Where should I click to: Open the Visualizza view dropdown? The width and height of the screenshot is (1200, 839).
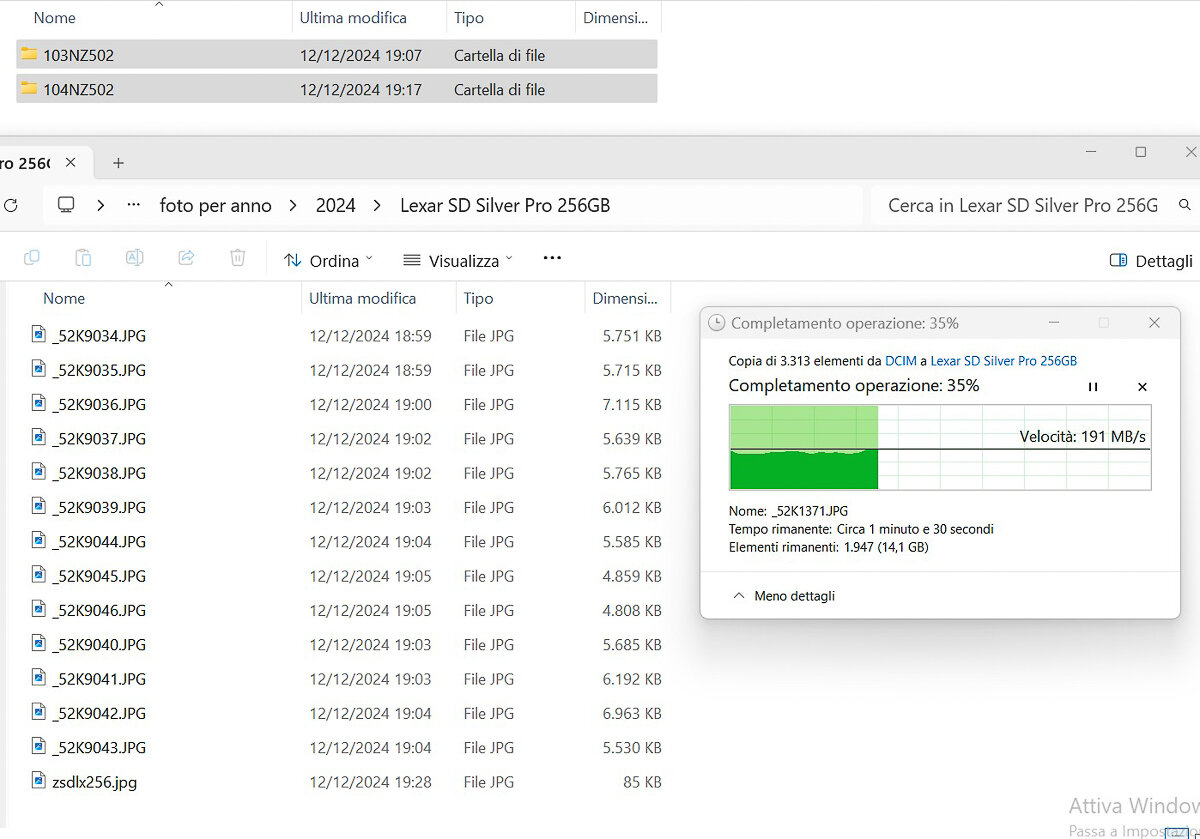(458, 260)
